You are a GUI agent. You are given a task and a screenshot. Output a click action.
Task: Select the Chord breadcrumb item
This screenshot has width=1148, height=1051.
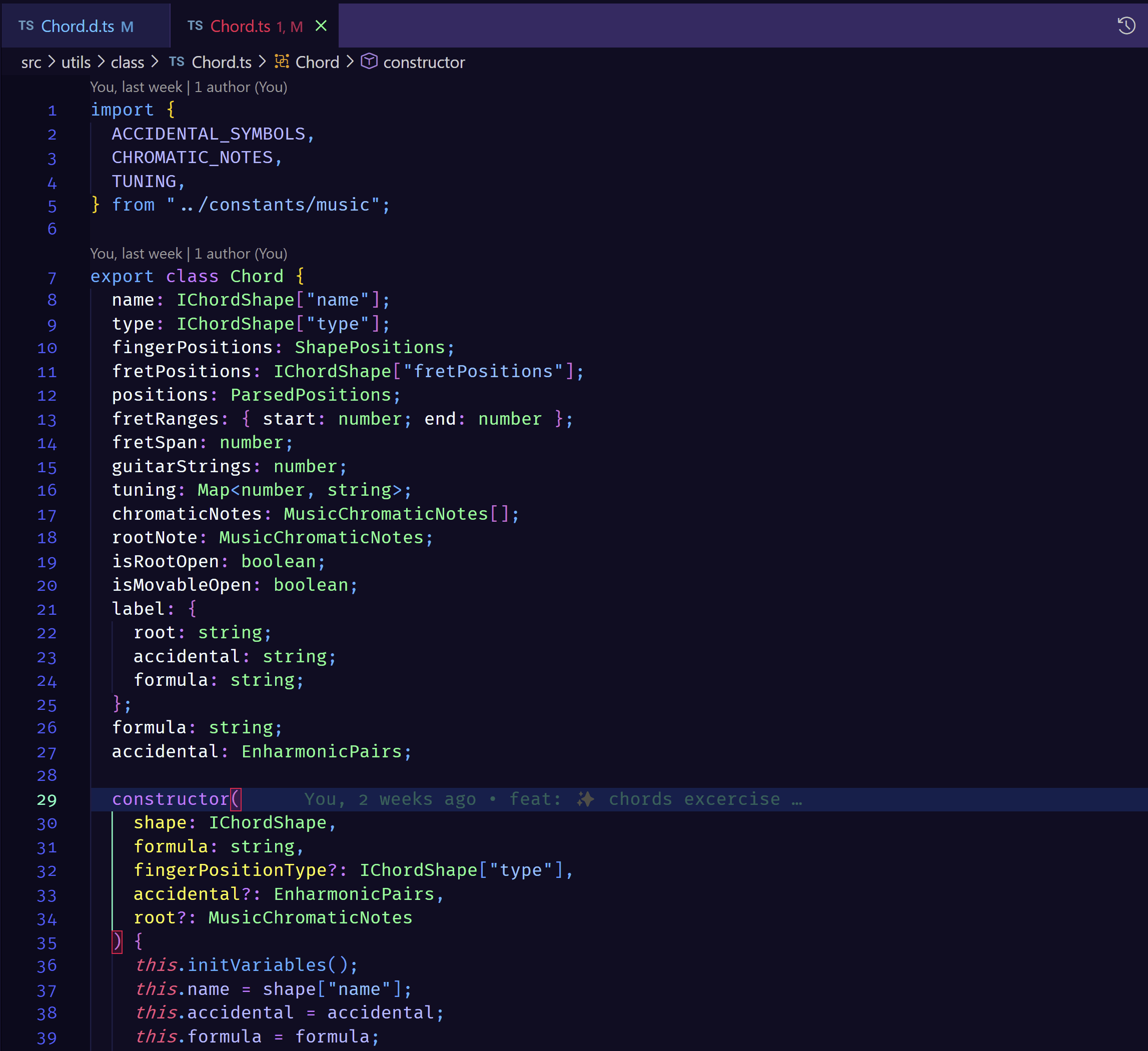point(317,62)
